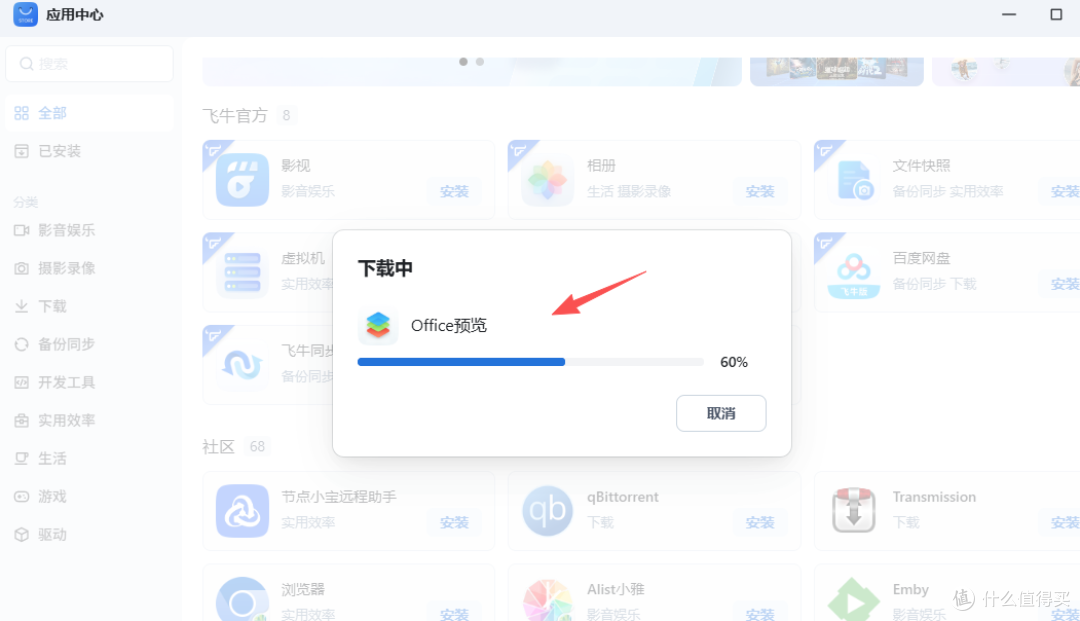Open the game banner thumbnail

[x=837, y=72]
